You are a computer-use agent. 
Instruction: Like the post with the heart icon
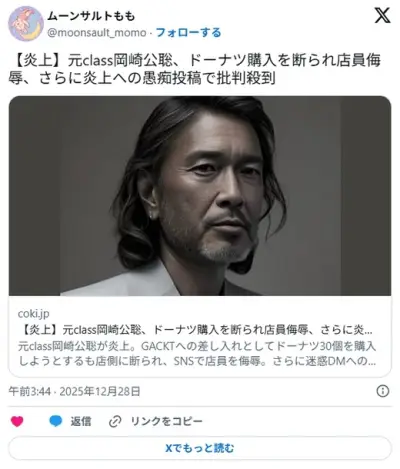point(17,421)
